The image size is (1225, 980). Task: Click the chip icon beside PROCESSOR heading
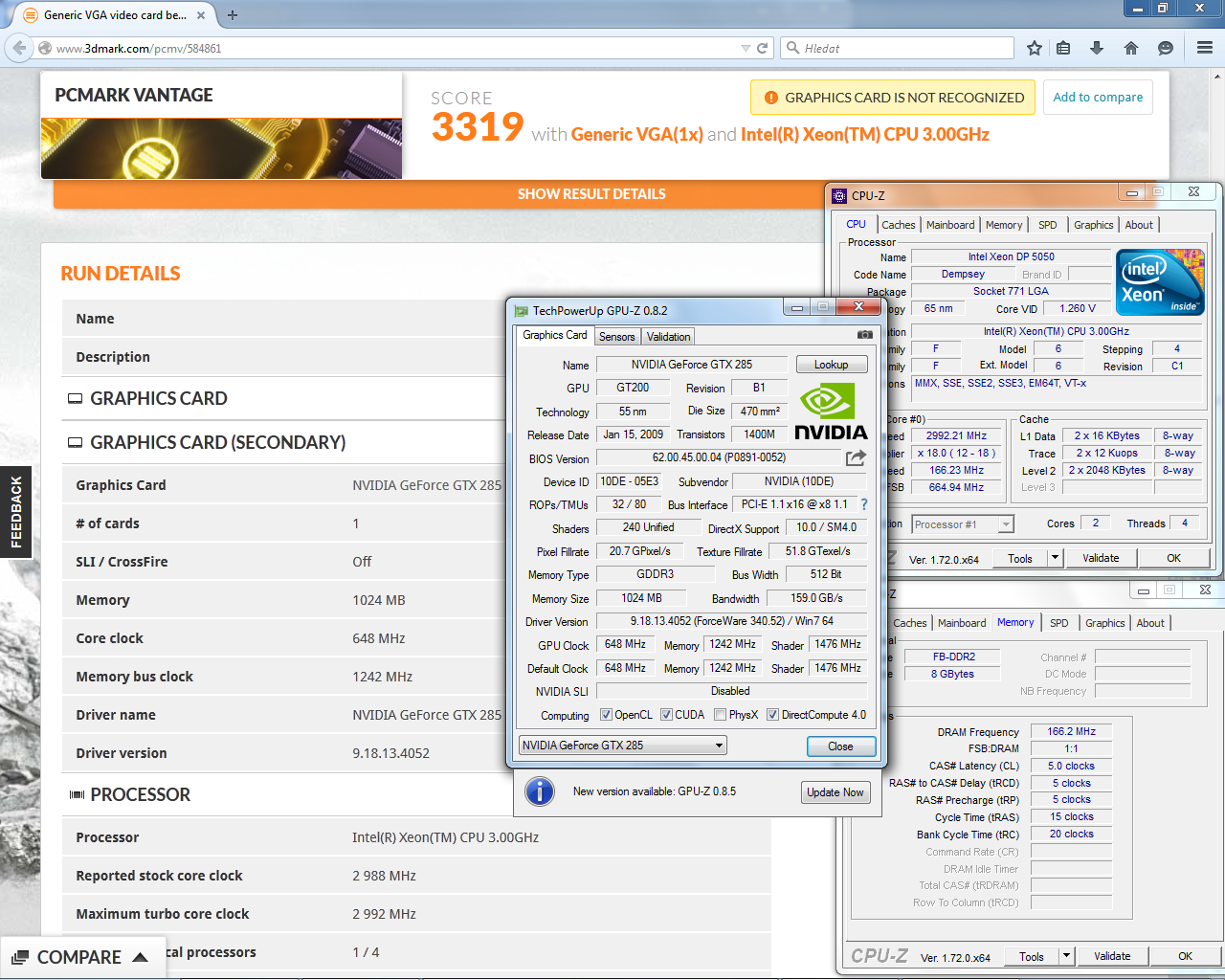coord(77,795)
